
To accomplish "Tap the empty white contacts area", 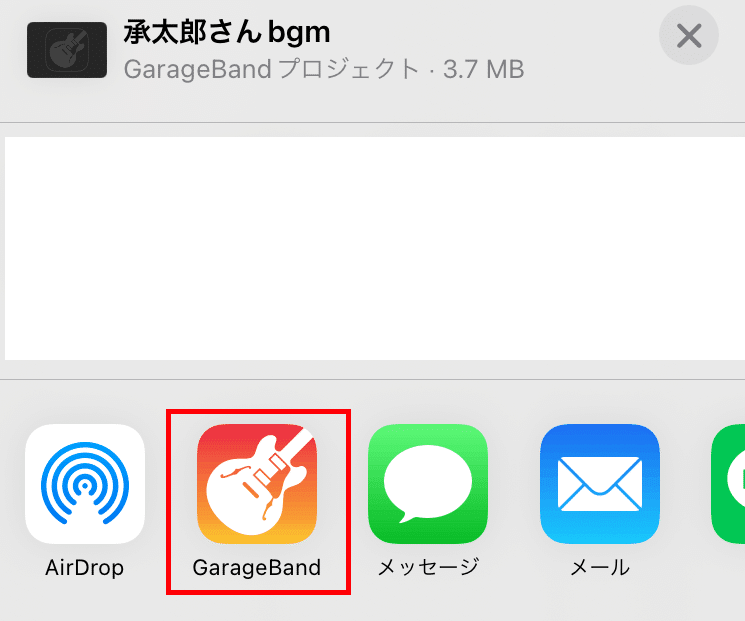I will click(x=375, y=248).
